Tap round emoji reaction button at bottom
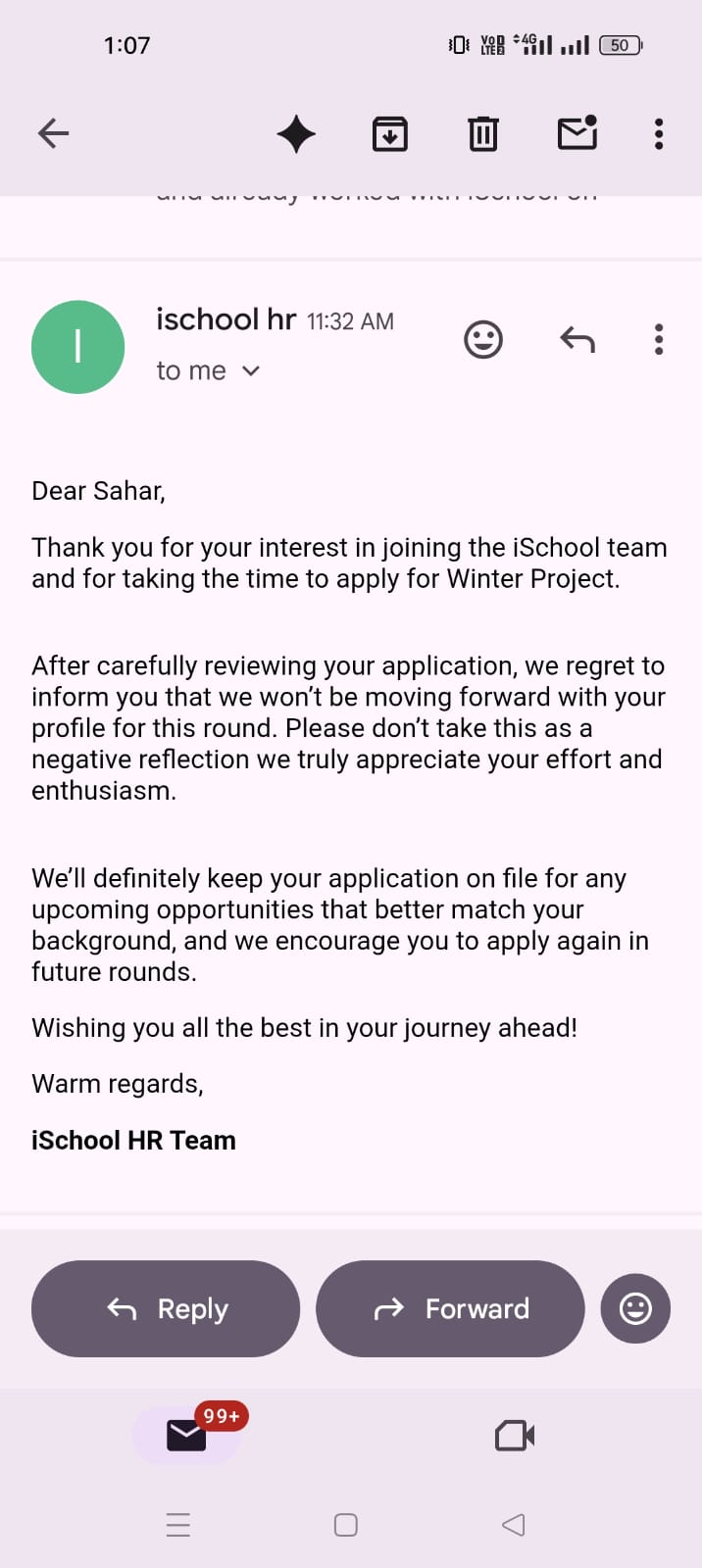 pyautogui.click(x=635, y=1308)
